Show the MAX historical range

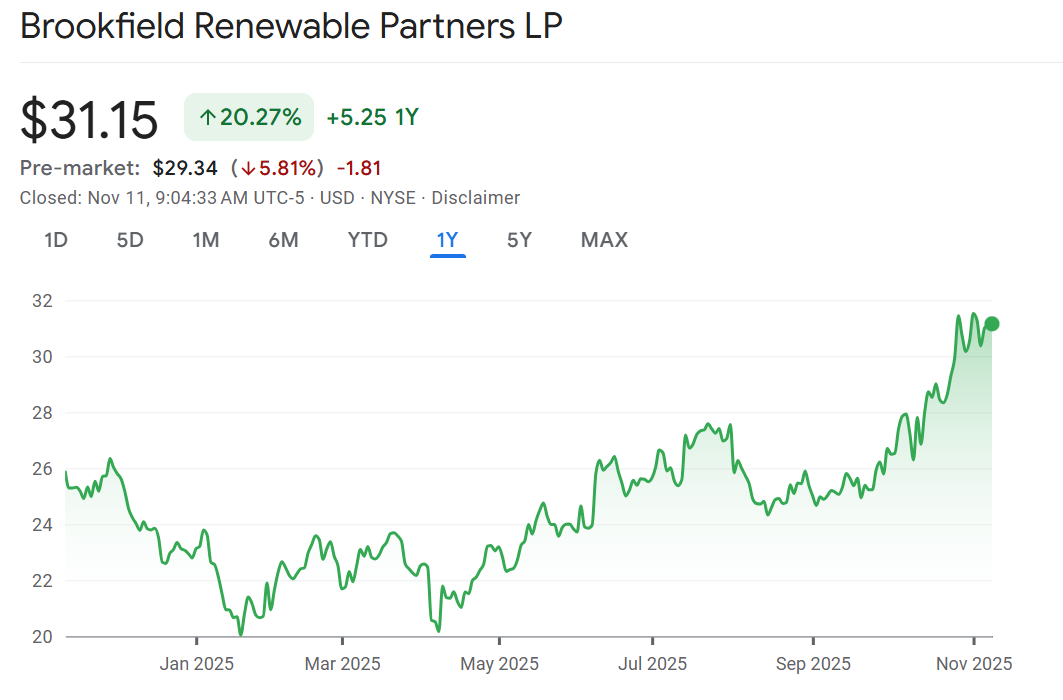(604, 240)
